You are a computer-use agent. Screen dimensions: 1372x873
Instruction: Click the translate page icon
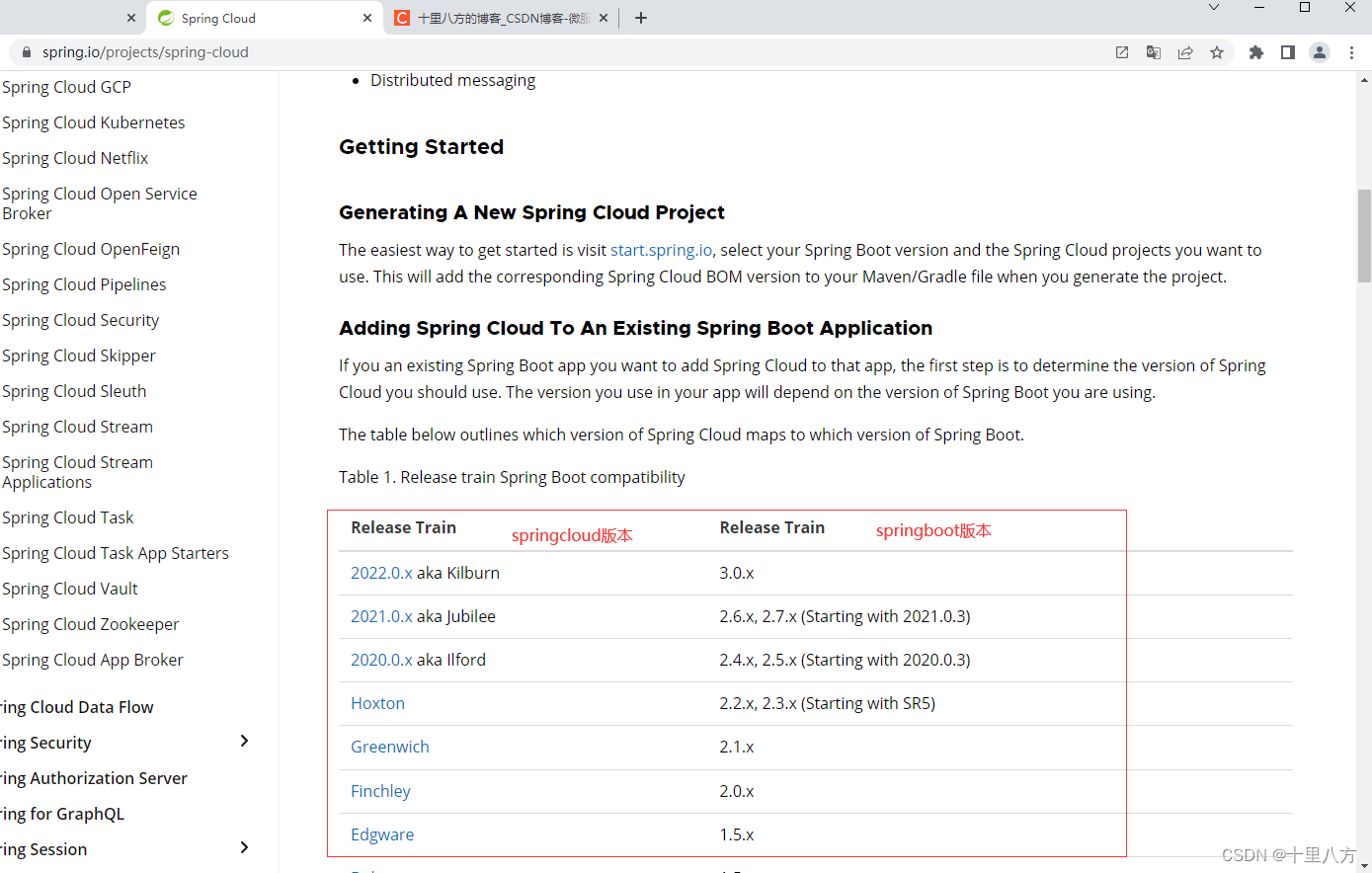pos(1154,52)
